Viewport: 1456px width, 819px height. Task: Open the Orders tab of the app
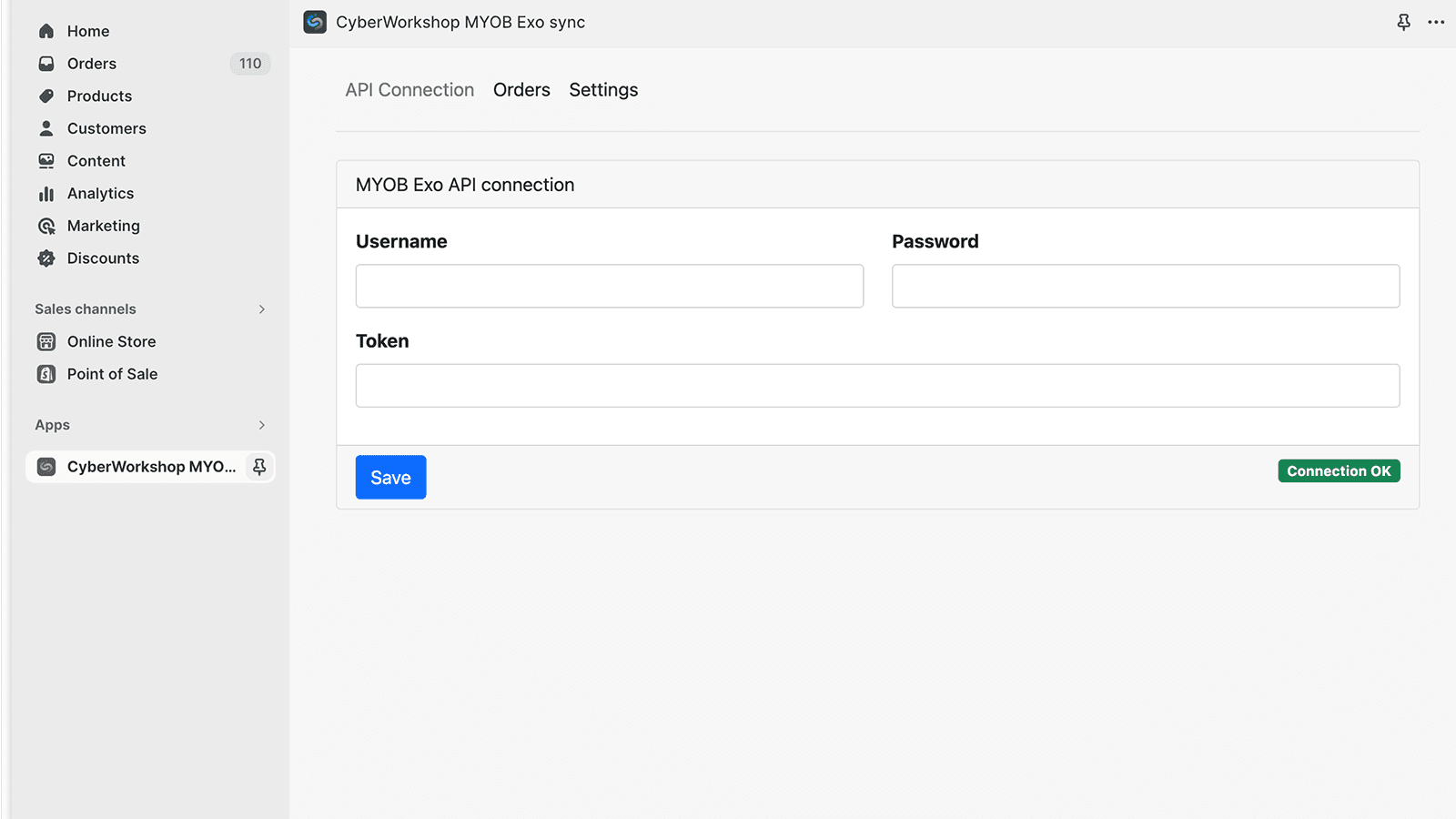click(521, 89)
